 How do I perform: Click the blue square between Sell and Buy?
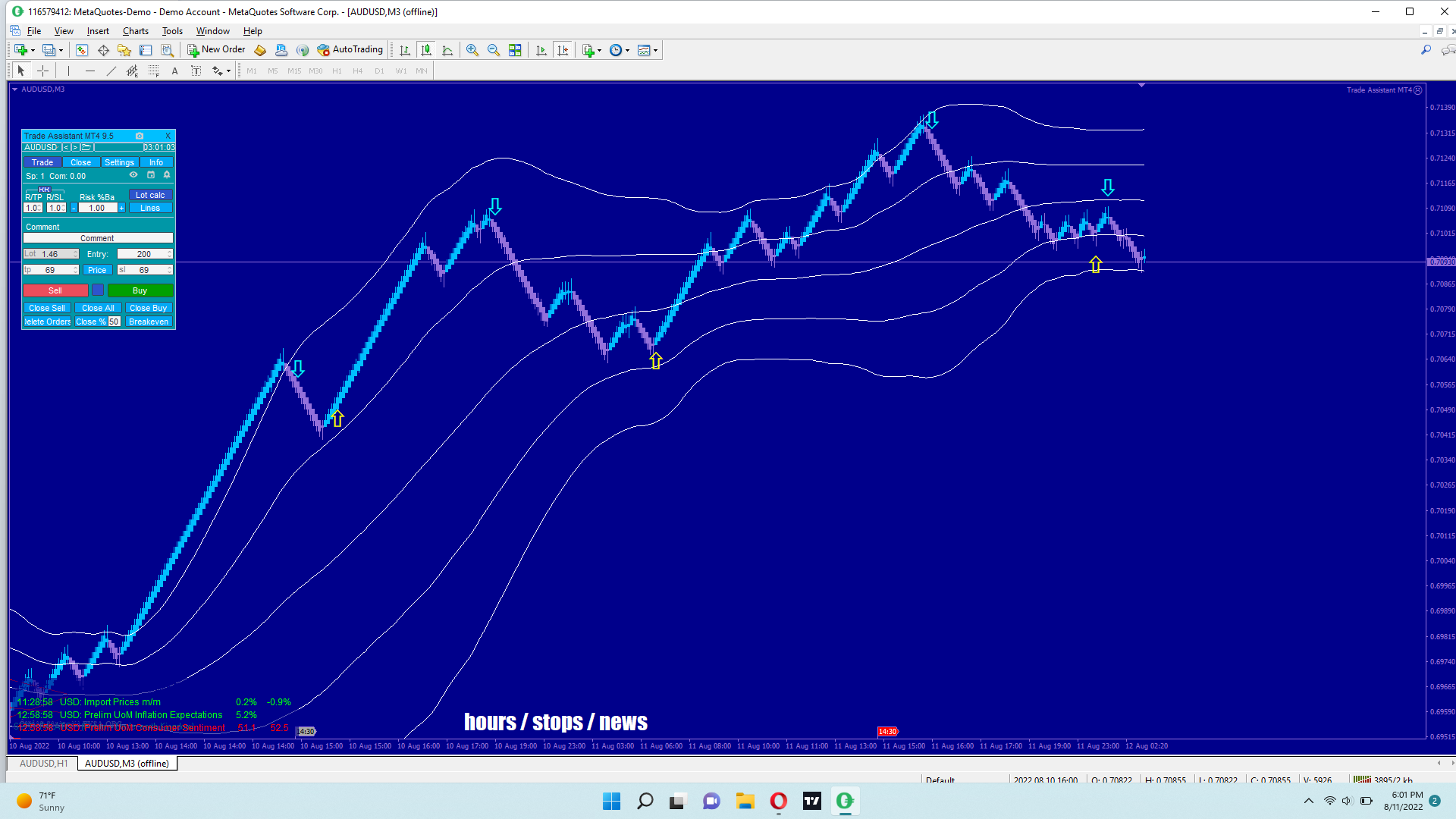coord(98,290)
